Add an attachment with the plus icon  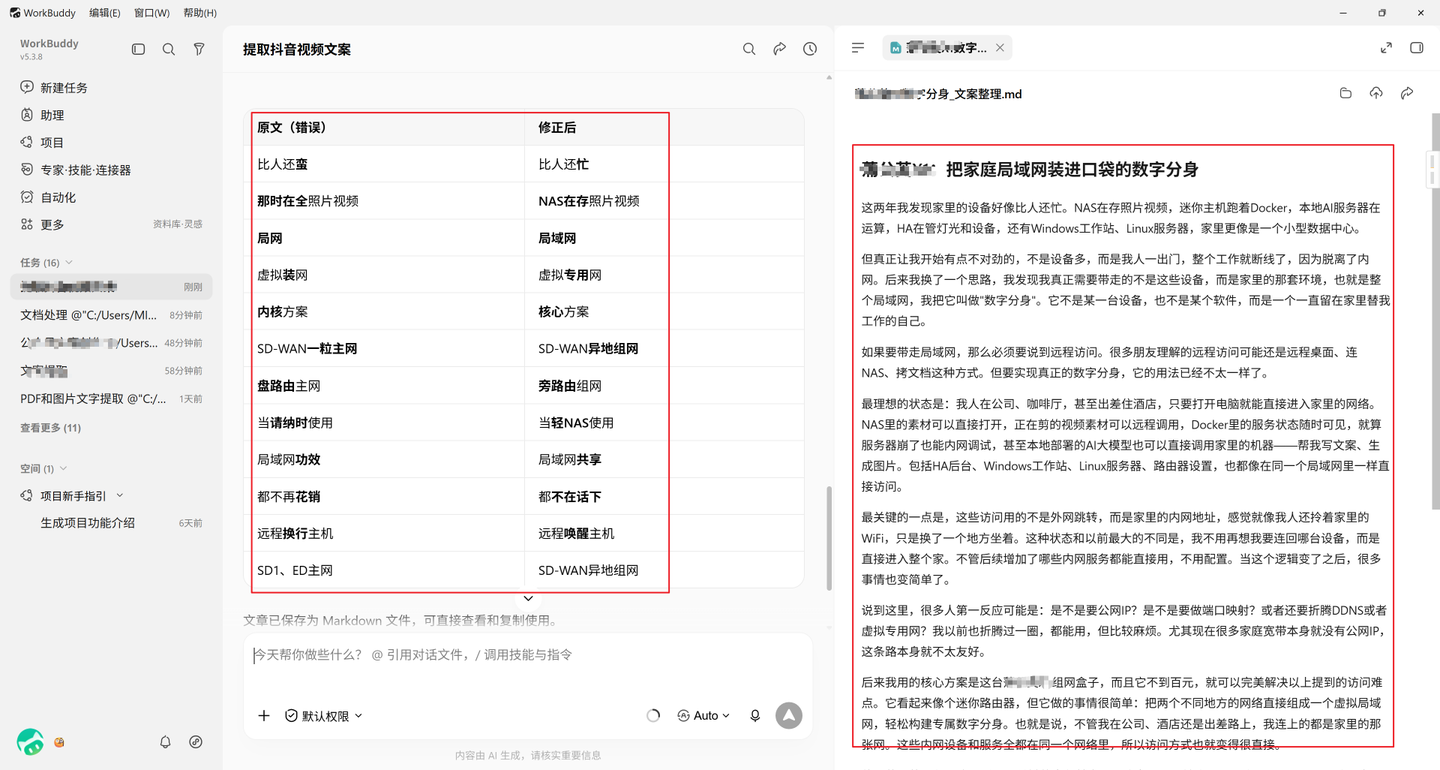pos(264,716)
